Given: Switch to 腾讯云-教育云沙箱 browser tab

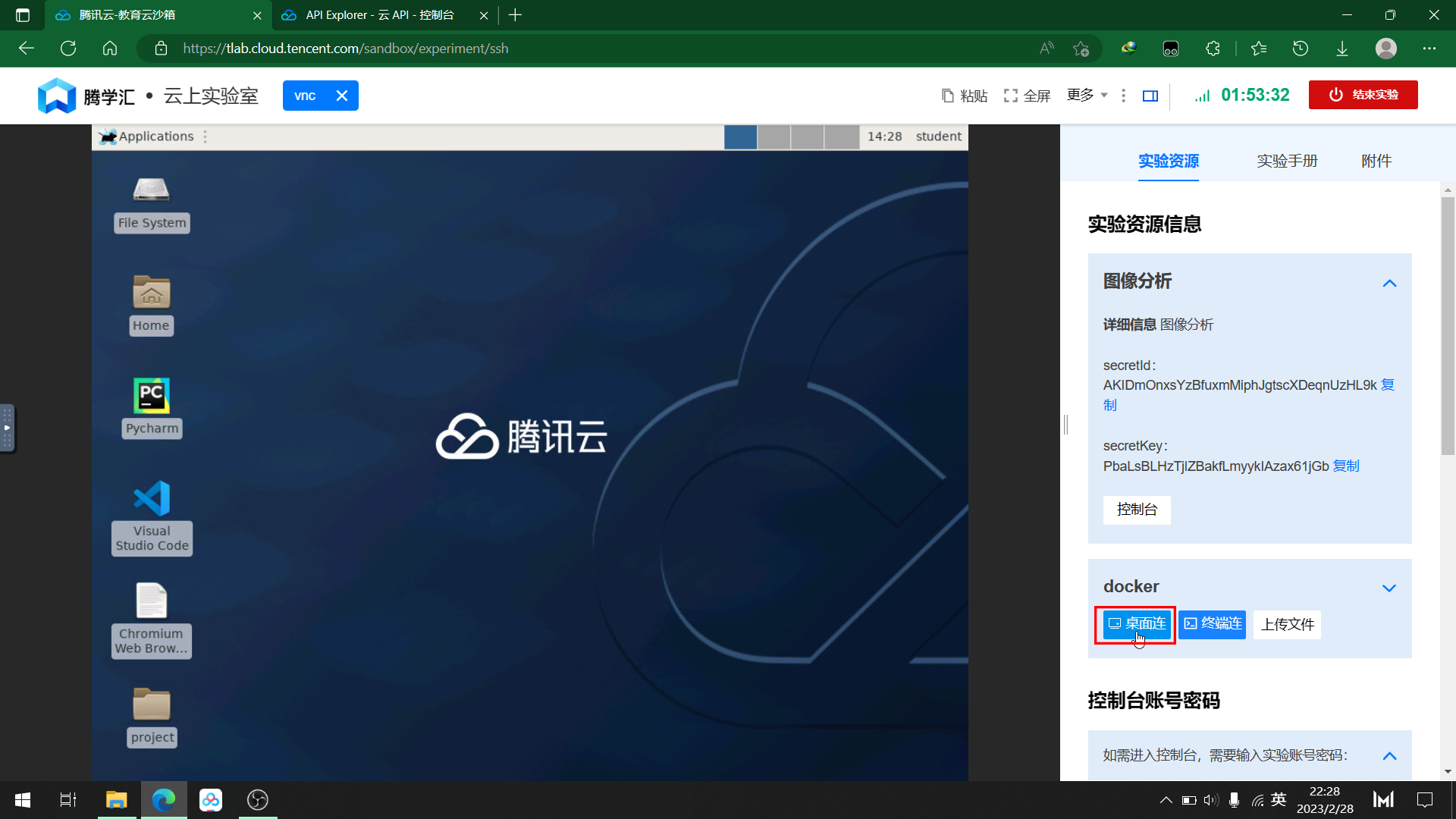Looking at the screenshot, I should 158,15.
